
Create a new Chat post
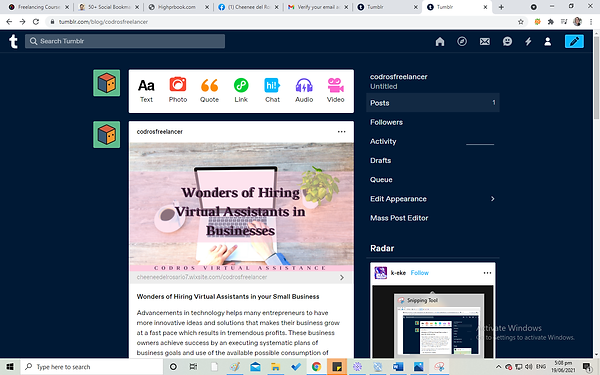point(272,91)
